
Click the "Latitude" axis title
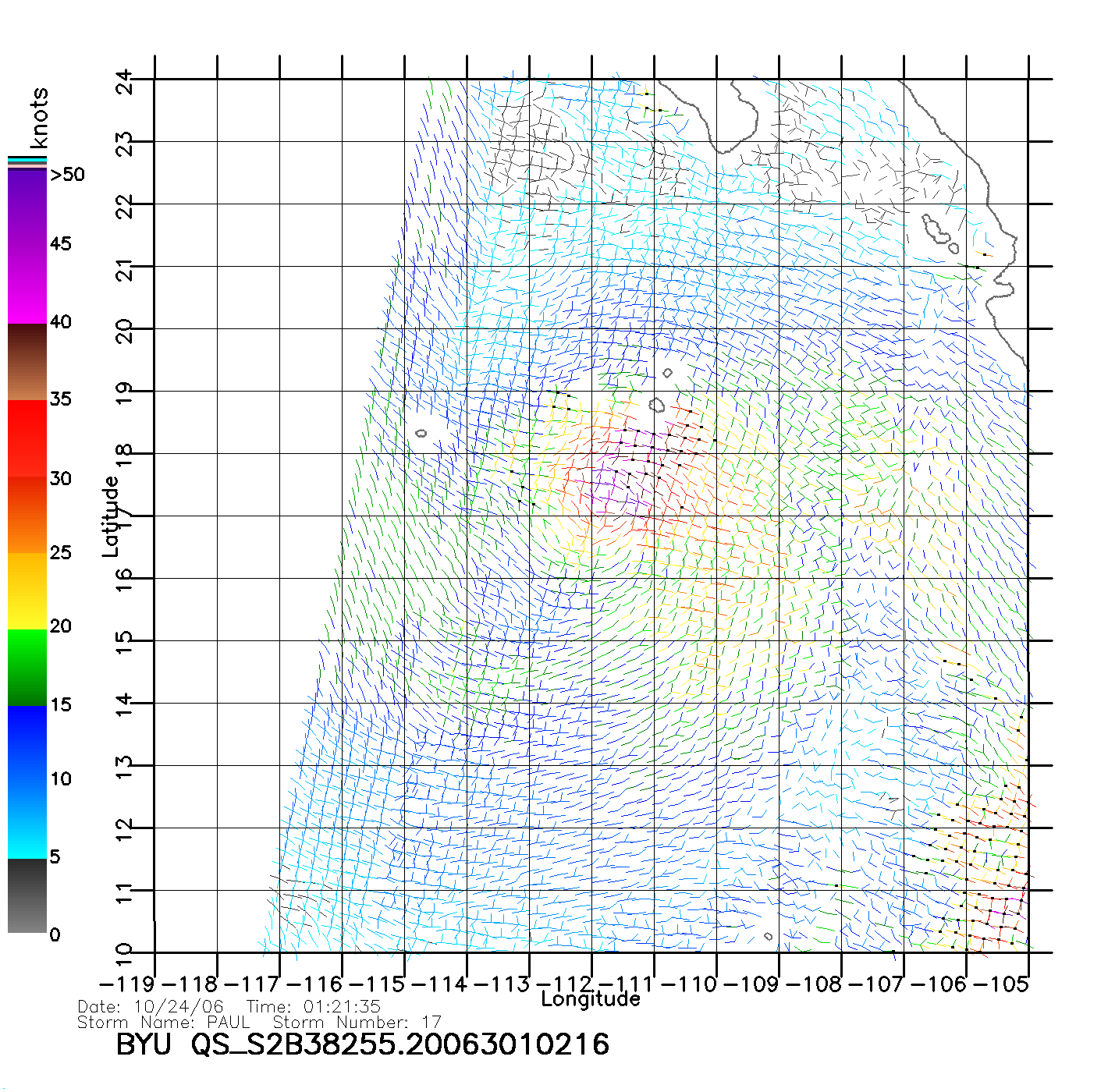pos(111,516)
